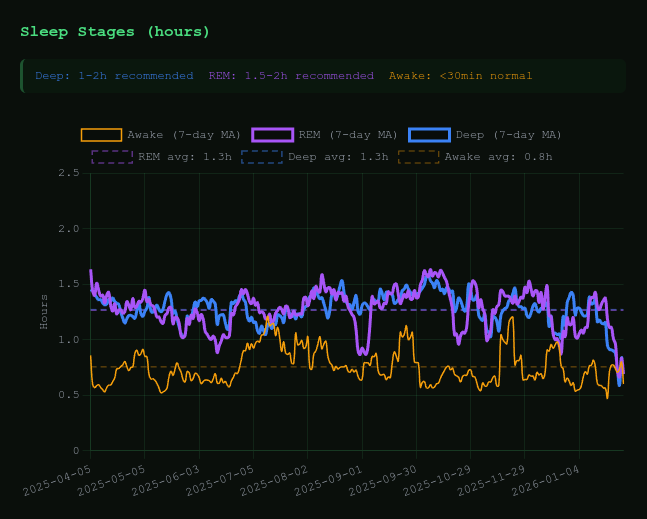The image size is (647, 519).
Task: Click the 'Deep: 1-2h recommended' note
Action: click(114, 76)
